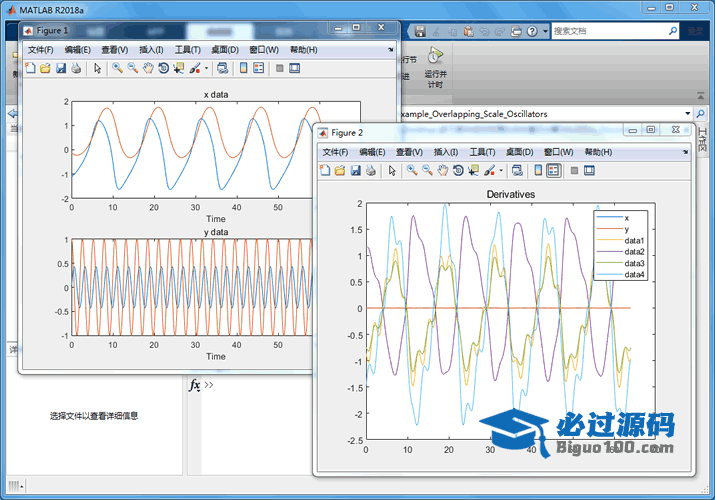Open 编辑(E) menu in Figure 1

[78, 50]
